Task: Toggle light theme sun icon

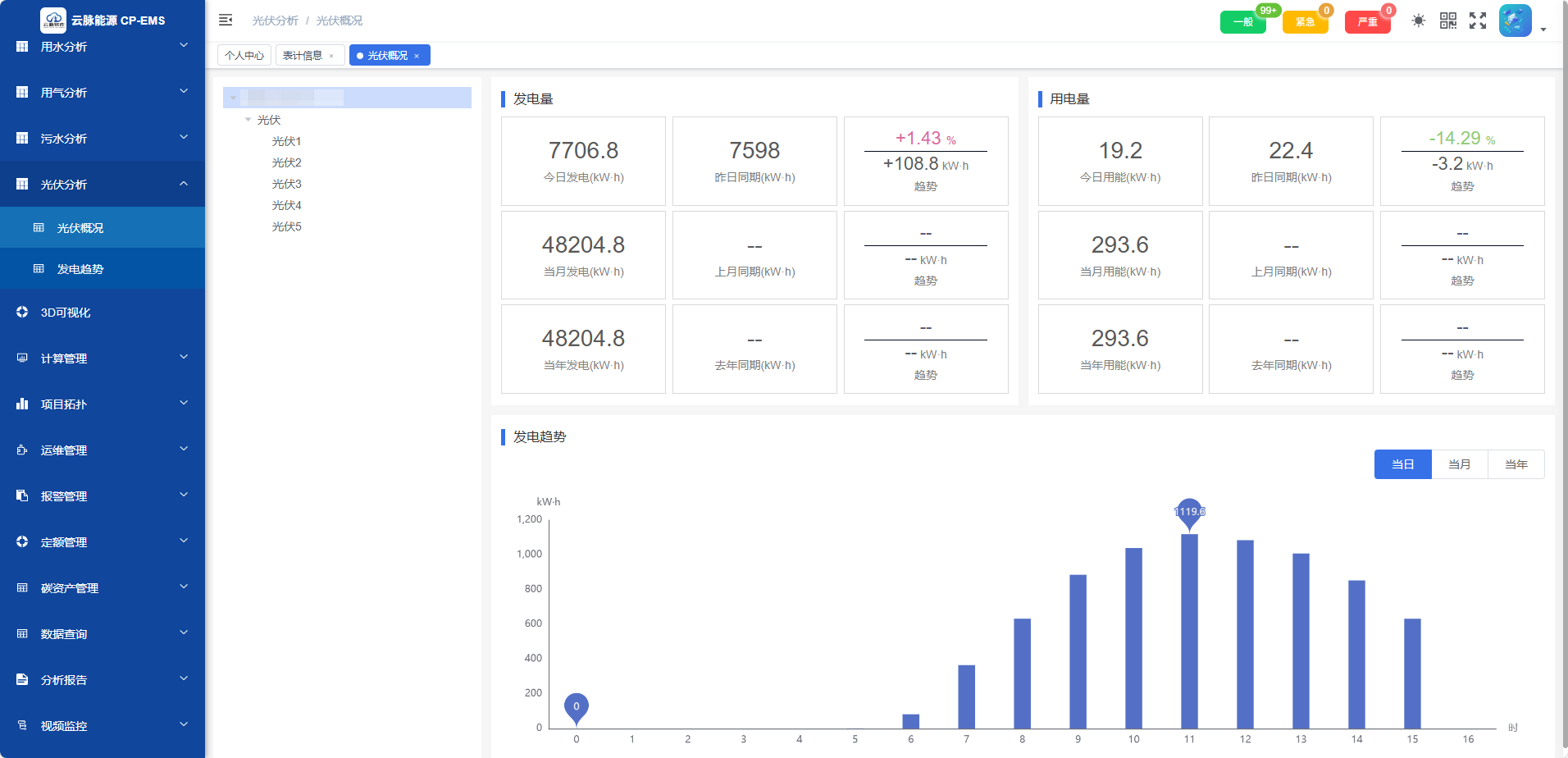Action: coord(1418,21)
